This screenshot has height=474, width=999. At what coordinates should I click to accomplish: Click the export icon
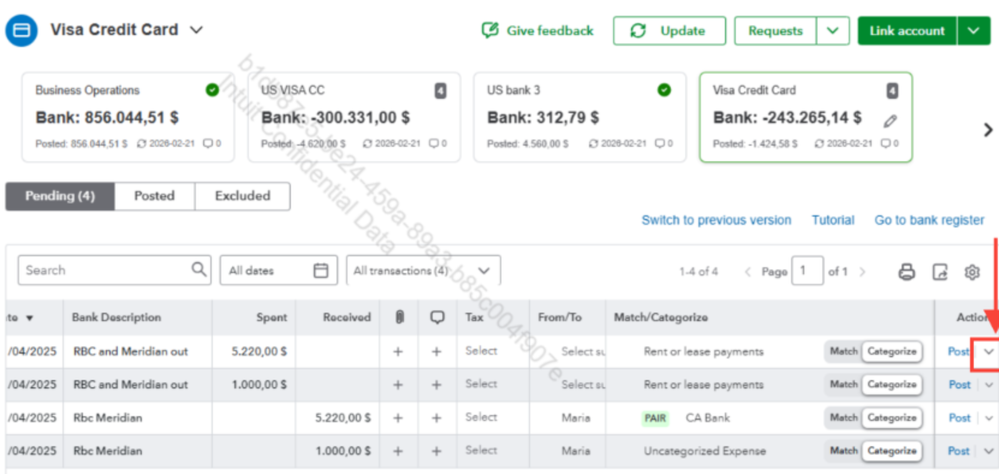coord(940,272)
